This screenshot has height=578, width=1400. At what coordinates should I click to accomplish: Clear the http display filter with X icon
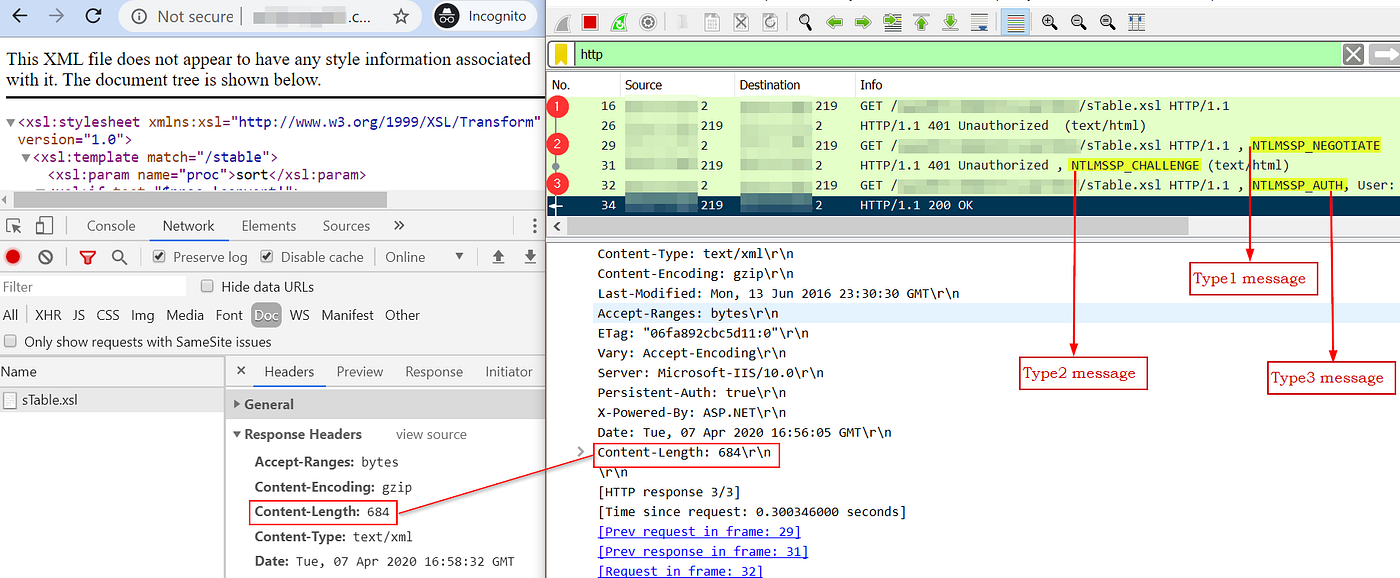click(x=1354, y=54)
